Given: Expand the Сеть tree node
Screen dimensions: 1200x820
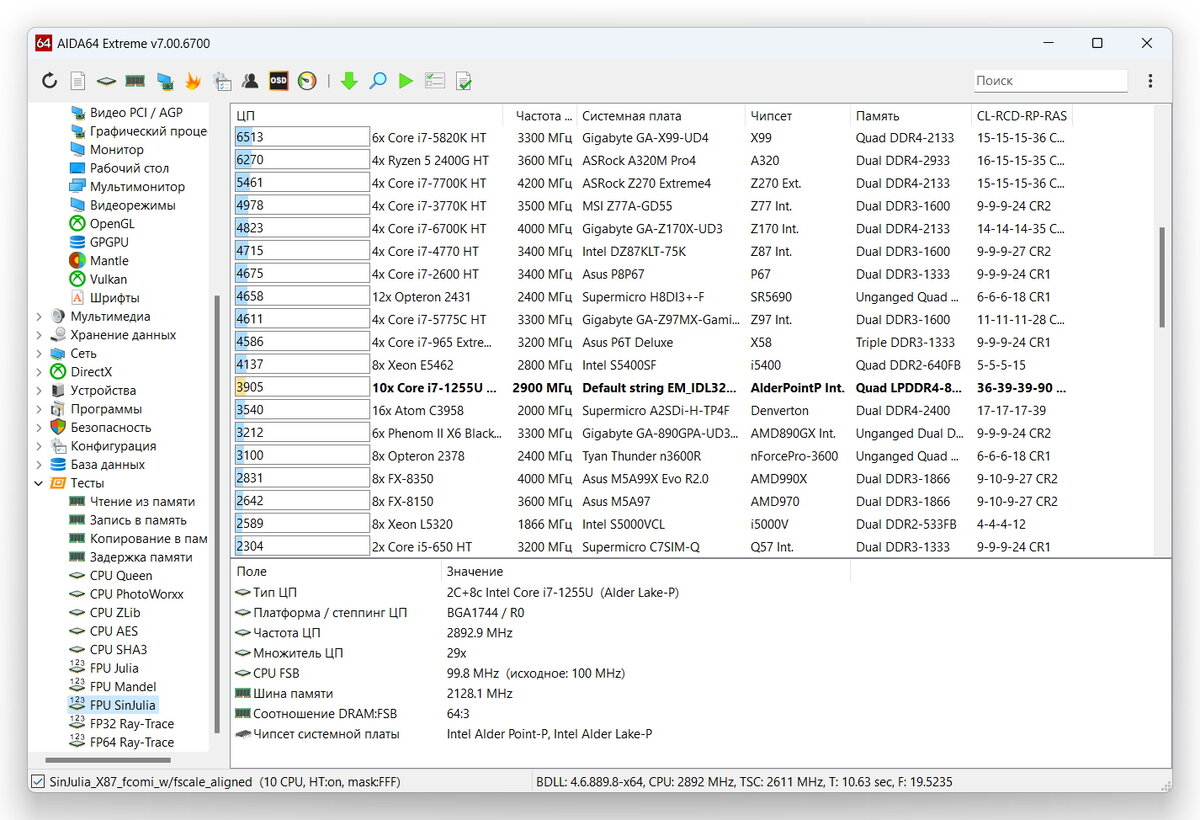Looking at the screenshot, I should point(39,353).
